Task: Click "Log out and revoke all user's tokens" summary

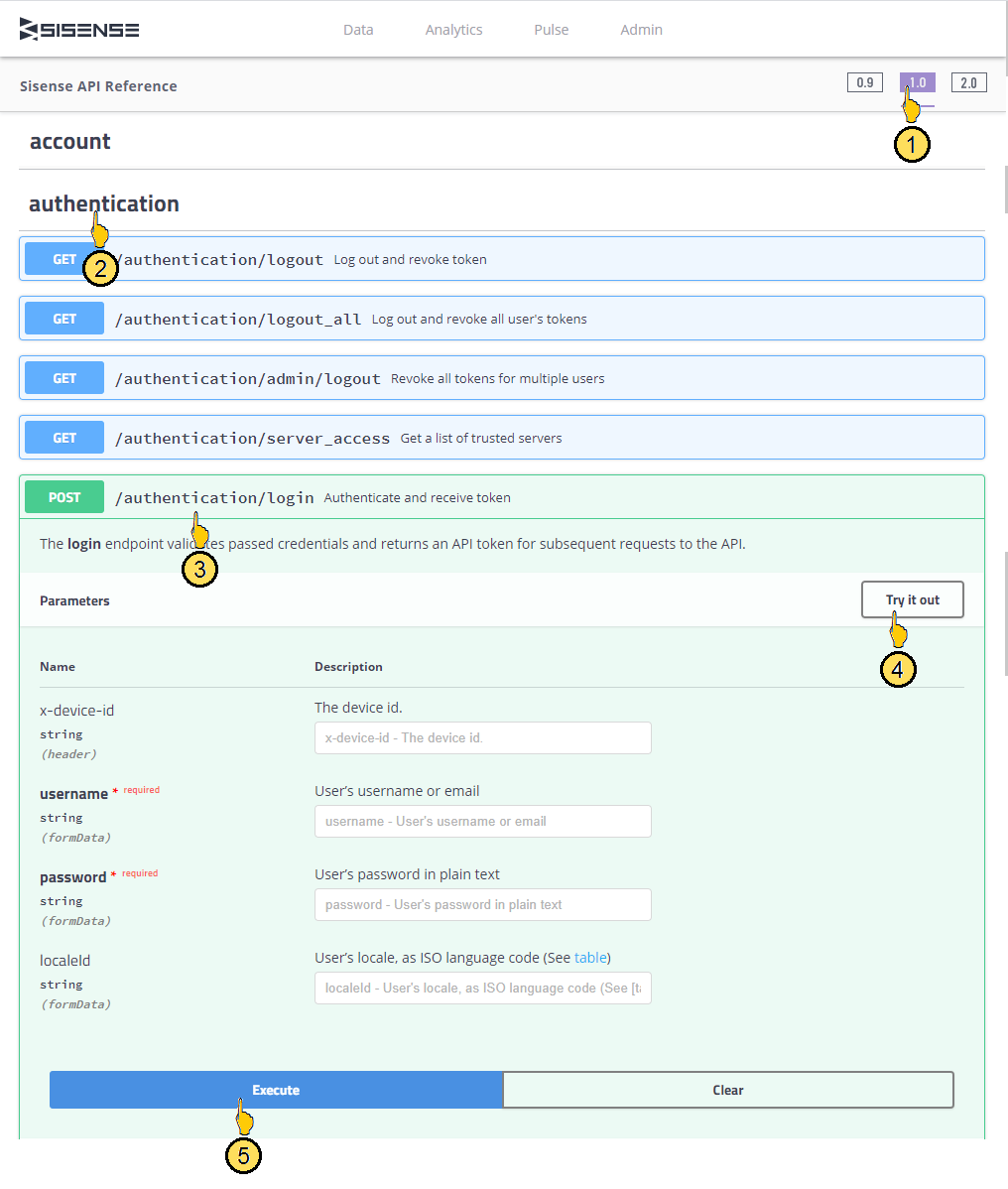Action: tap(479, 320)
